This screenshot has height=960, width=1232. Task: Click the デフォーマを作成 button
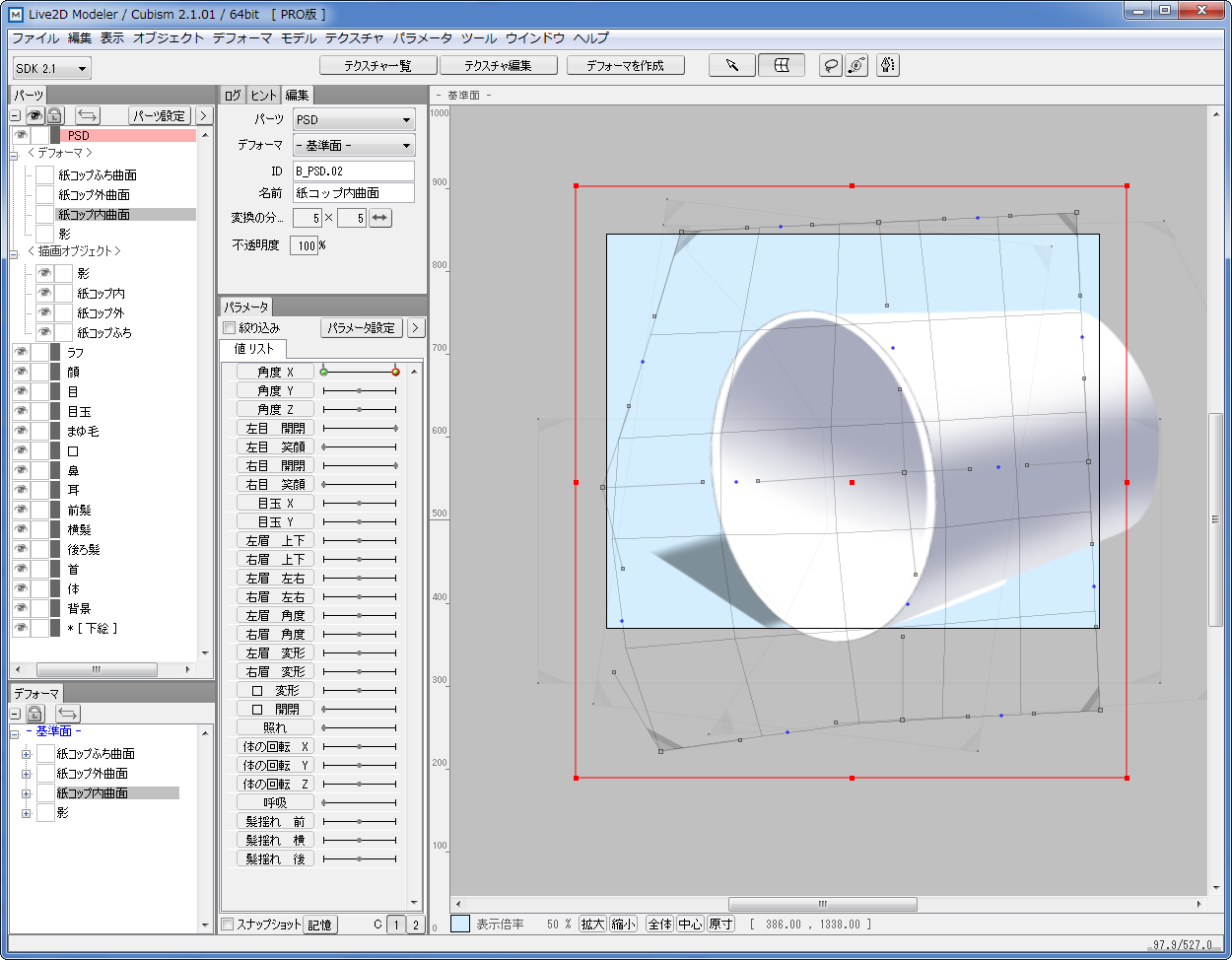pyautogui.click(x=625, y=66)
